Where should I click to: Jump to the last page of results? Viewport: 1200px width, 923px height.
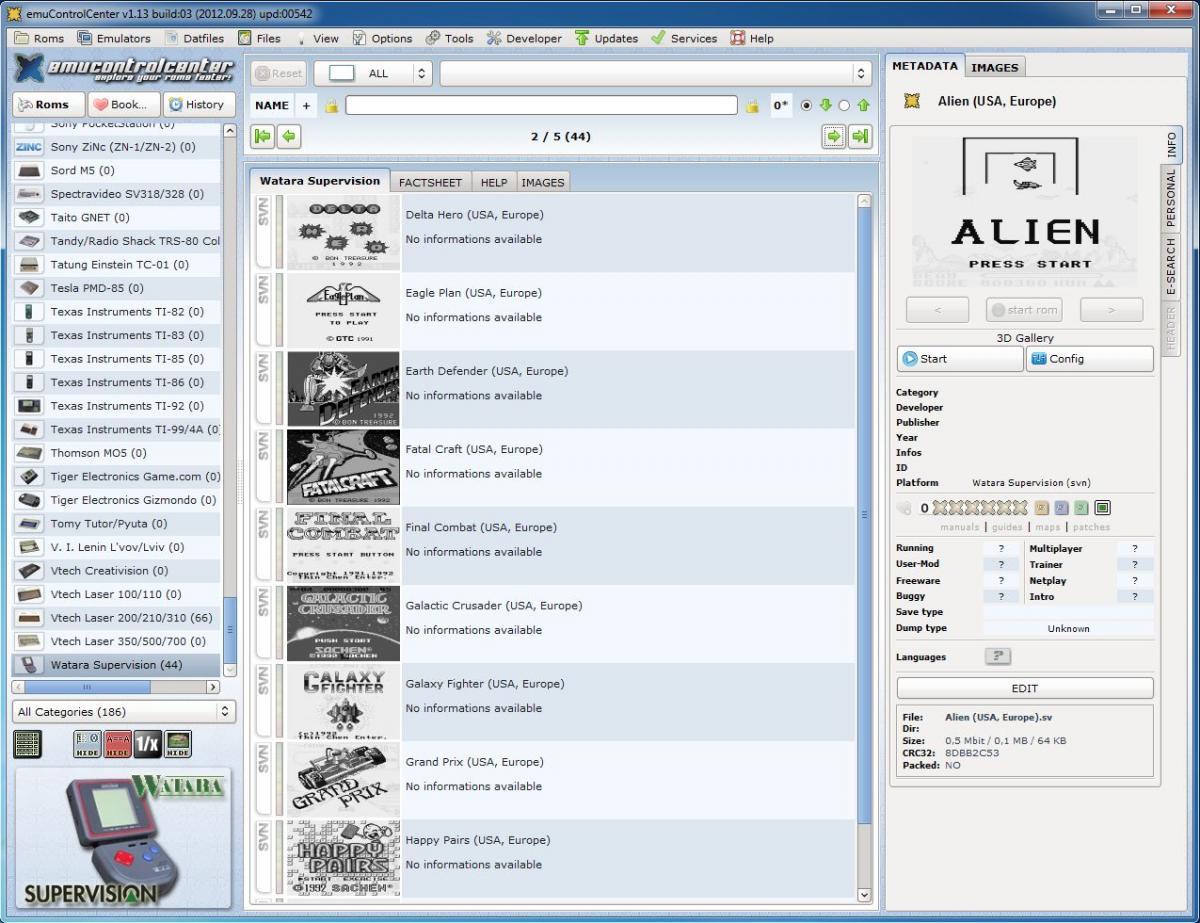pyautogui.click(x=859, y=137)
